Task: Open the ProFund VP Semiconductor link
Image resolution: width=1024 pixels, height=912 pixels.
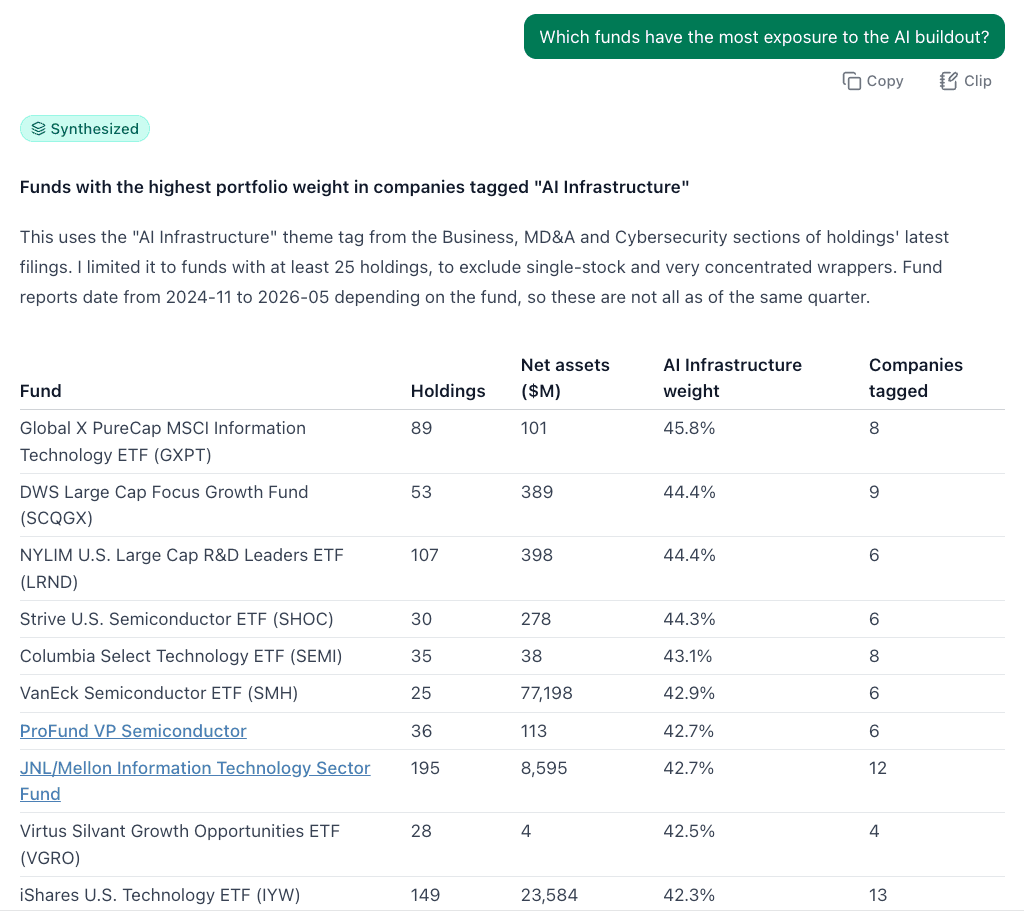Action: (133, 731)
